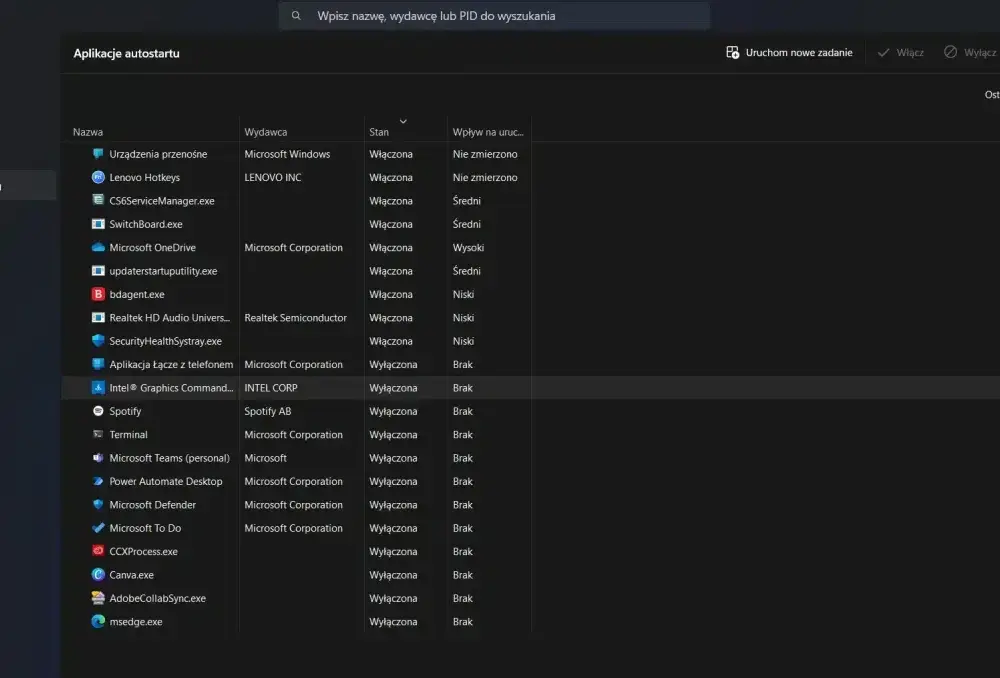Image resolution: width=1000 pixels, height=678 pixels.
Task: Click the CCXProcess.exe icon
Action: click(98, 551)
